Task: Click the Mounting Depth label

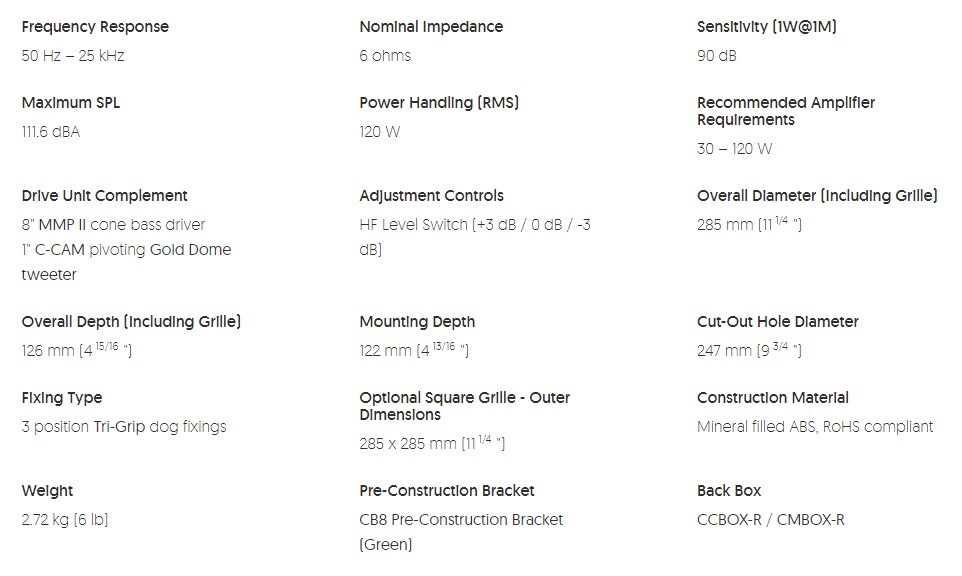Action: 417,322
